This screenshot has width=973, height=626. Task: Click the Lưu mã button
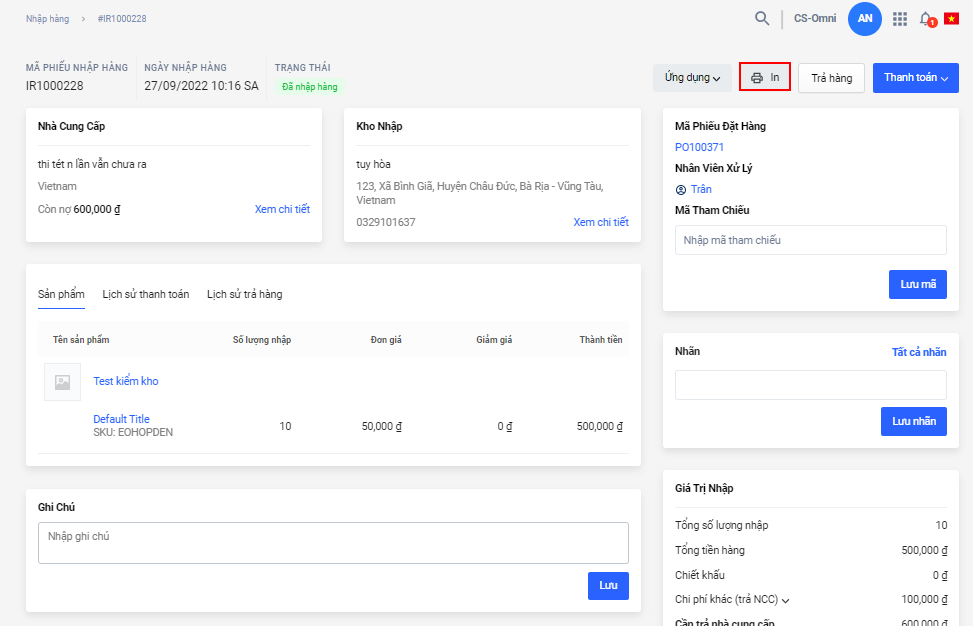point(917,284)
